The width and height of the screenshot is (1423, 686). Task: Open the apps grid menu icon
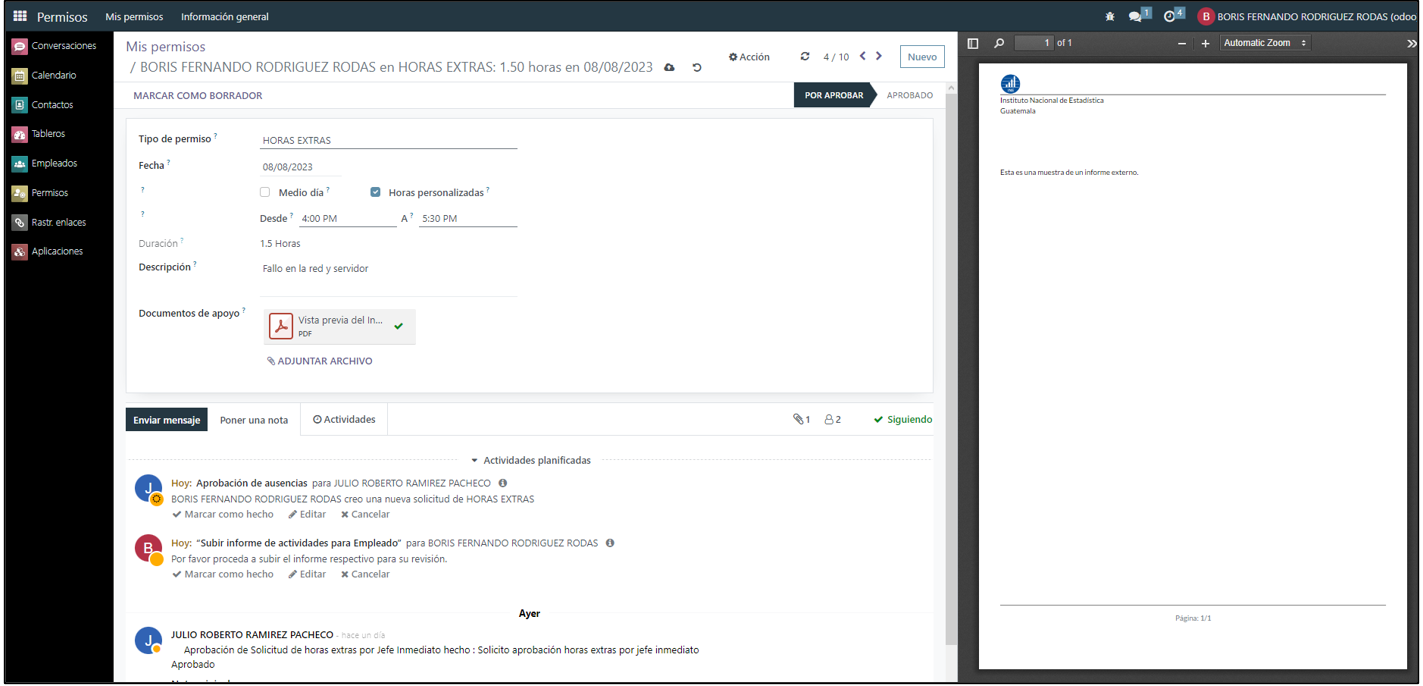pos(20,16)
